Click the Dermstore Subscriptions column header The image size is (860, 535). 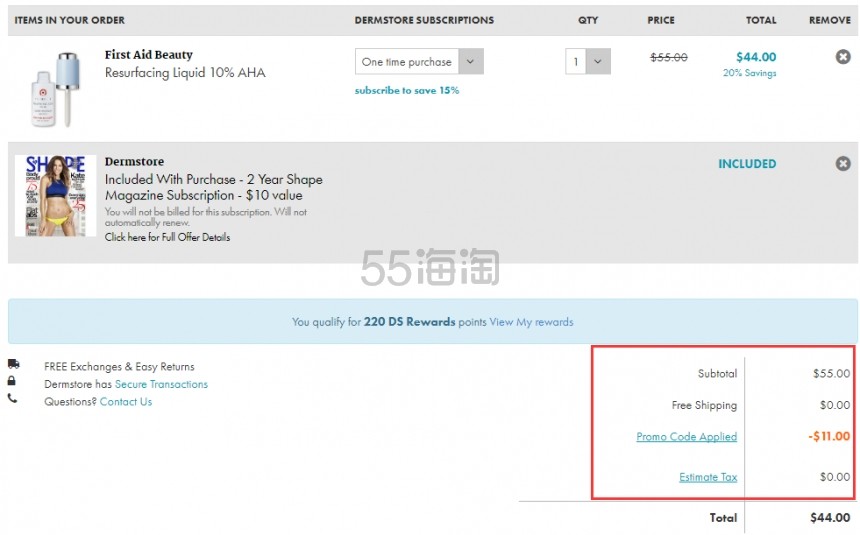pos(424,20)
